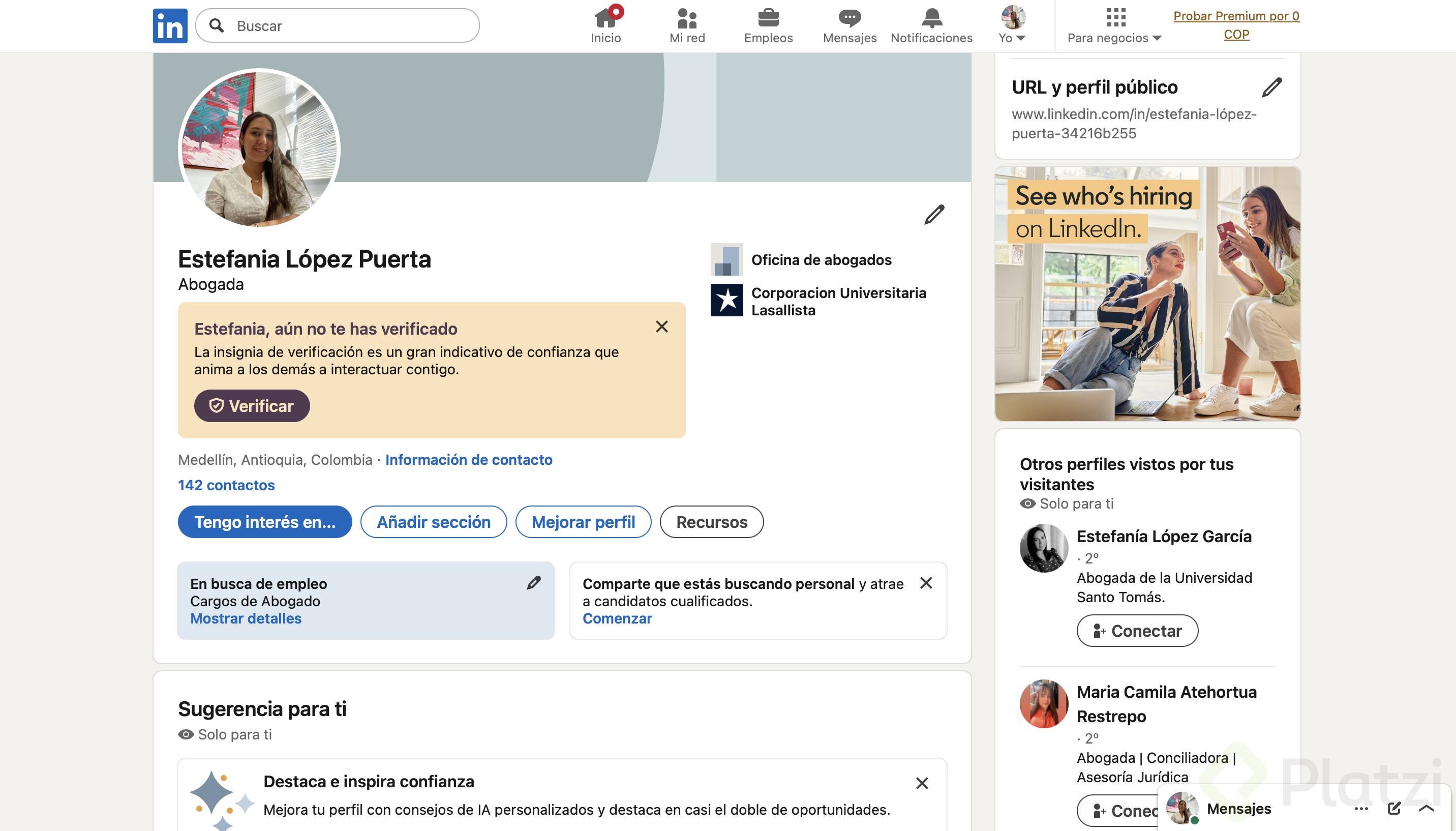Image resolution: width=1456 pixels, height=831 pixels.
Task: Compose new message in Mensajes bar
Action: tap(1394, 808)
